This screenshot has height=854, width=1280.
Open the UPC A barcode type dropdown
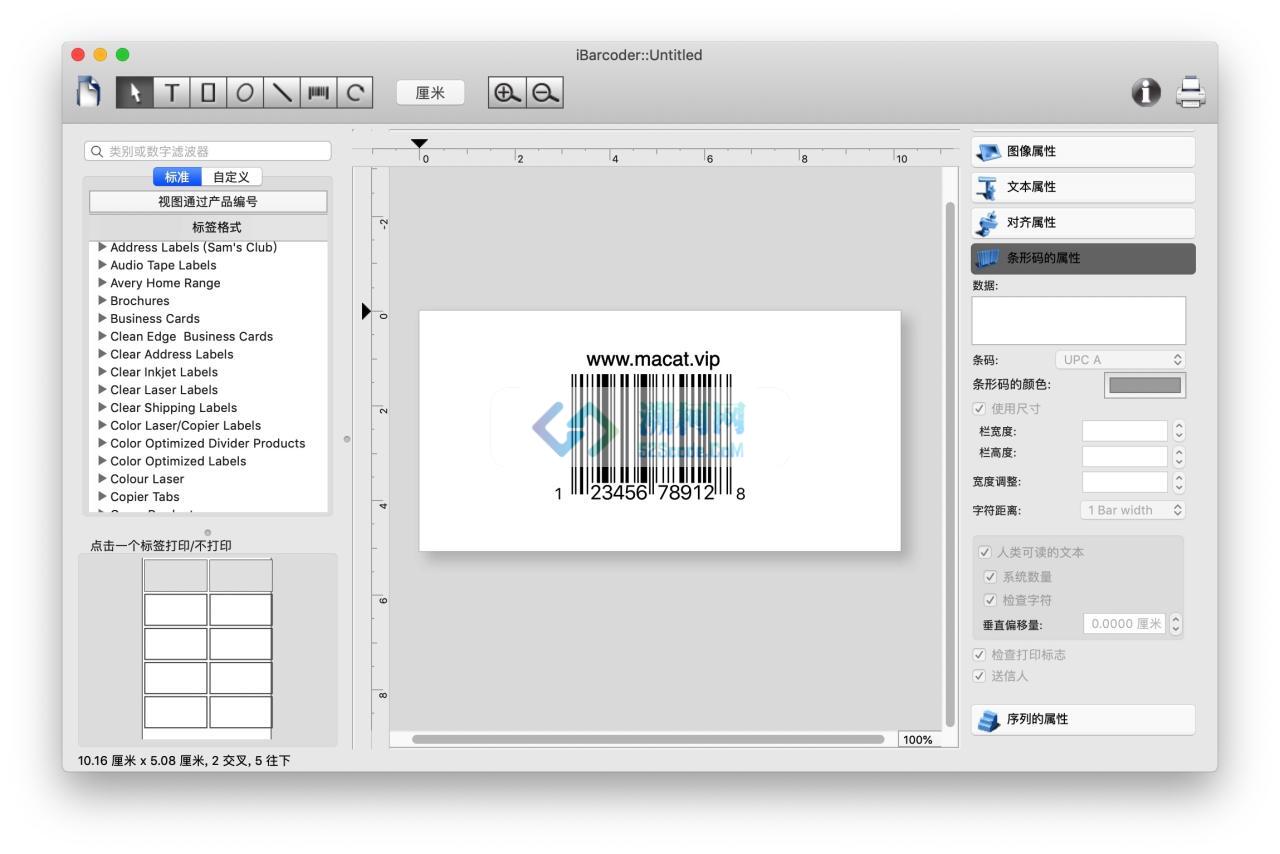click(x=1120, y=359)
